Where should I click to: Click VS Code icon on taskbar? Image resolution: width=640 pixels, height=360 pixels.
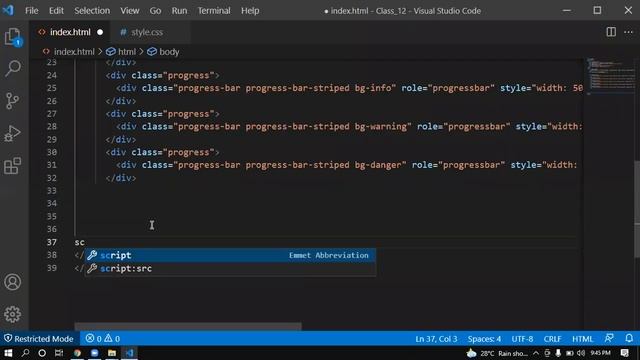129,353
